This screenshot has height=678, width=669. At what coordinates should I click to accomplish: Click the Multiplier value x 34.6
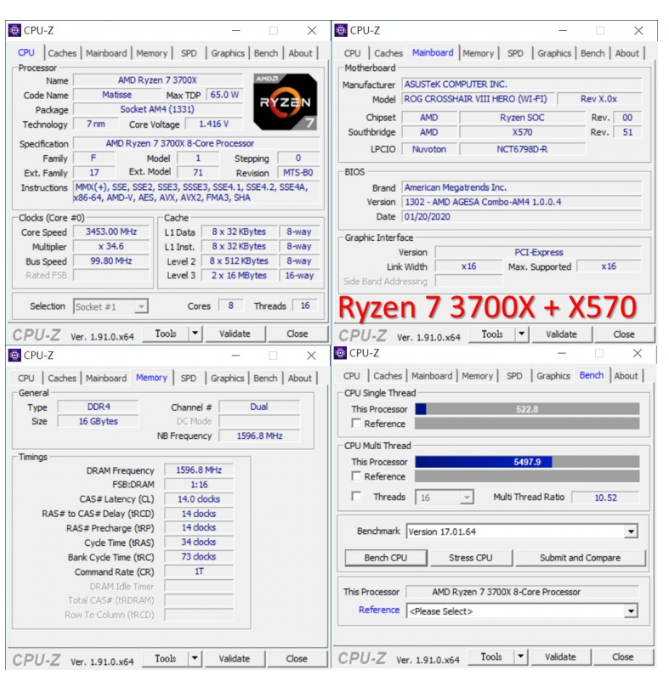[x=111, y=246]
